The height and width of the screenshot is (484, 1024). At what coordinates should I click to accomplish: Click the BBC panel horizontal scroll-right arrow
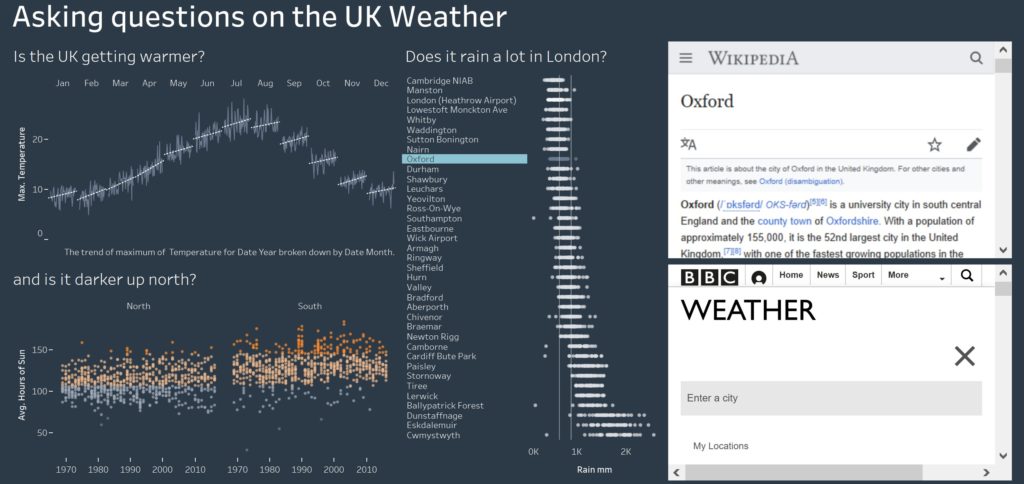(986, 472)
